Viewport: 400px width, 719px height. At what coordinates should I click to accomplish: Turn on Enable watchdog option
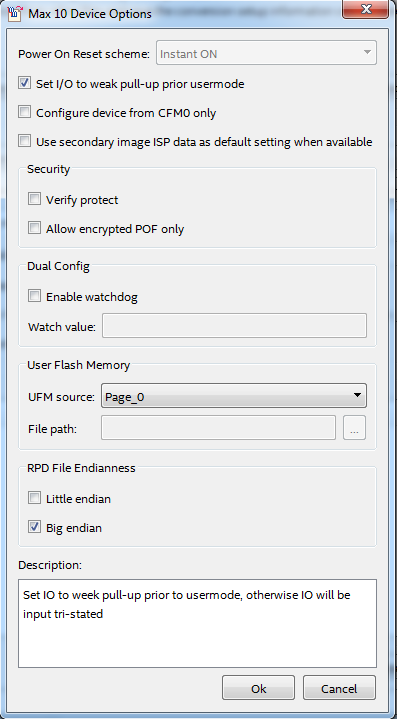tap(34, 296)
